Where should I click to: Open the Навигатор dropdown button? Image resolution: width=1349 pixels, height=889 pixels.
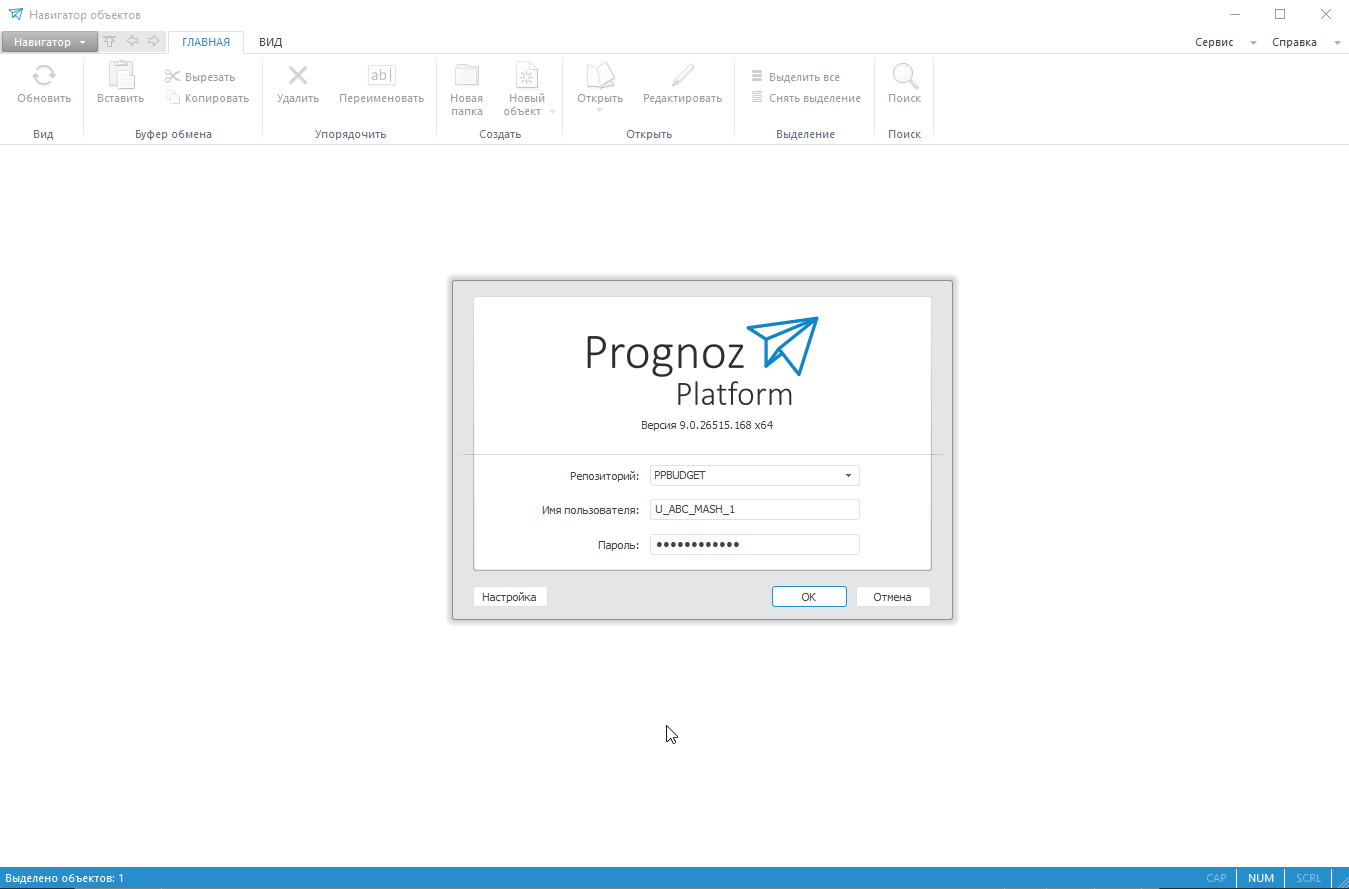pyautogui.click(x=50, y=42)
